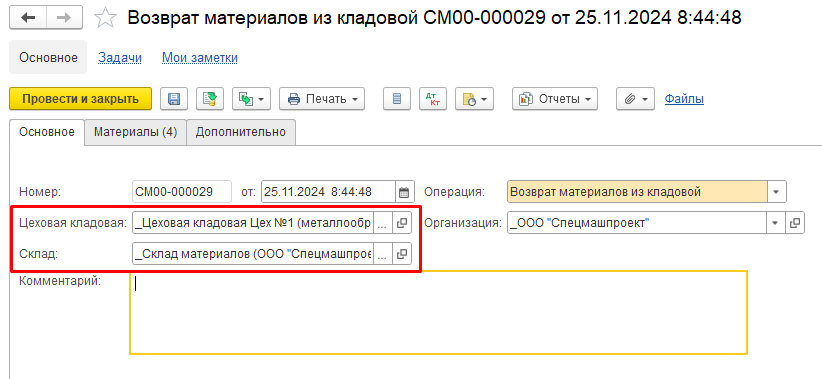Viewport: 822px width, 379px height.
Task: Open the paperclip attachments dropdown
Action: 635,99
